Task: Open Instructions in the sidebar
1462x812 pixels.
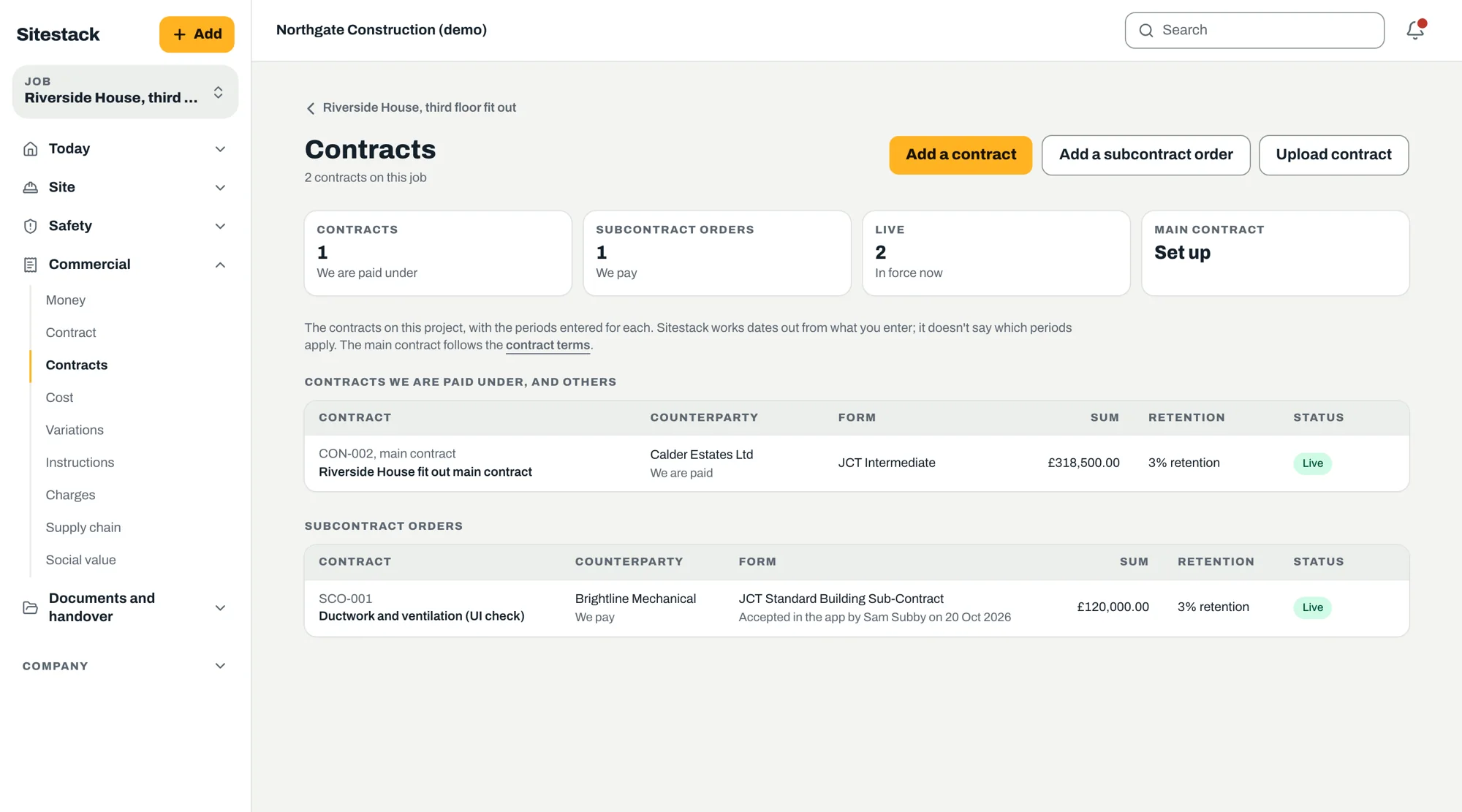Action: 80,463
